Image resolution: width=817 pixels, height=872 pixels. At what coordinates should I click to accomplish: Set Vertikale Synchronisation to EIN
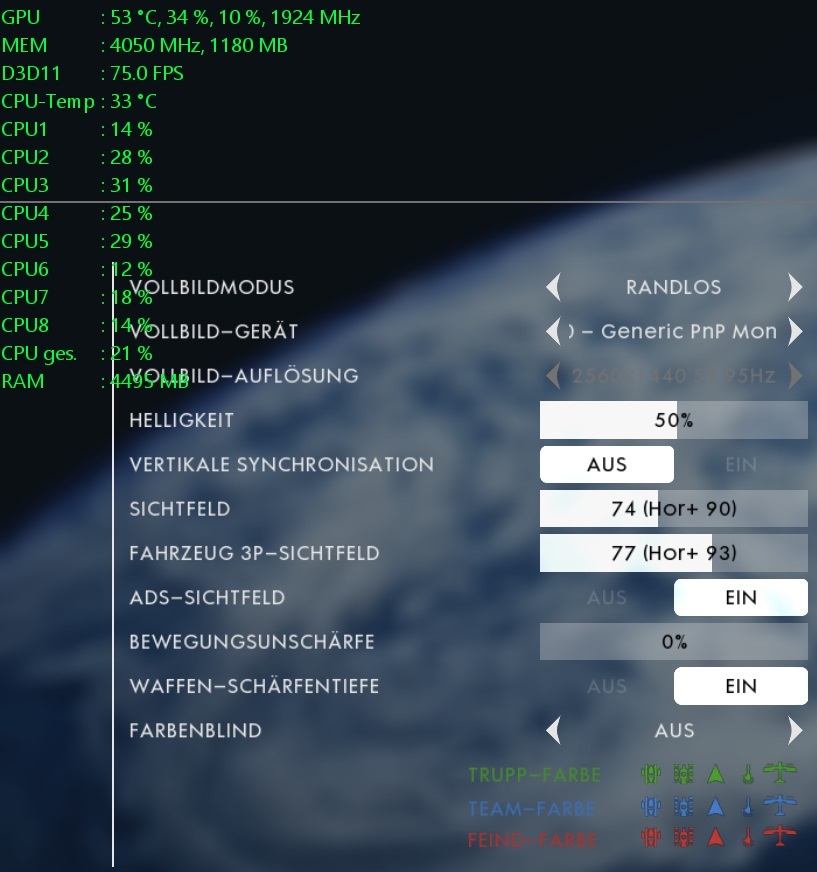(x=741, y=464)
